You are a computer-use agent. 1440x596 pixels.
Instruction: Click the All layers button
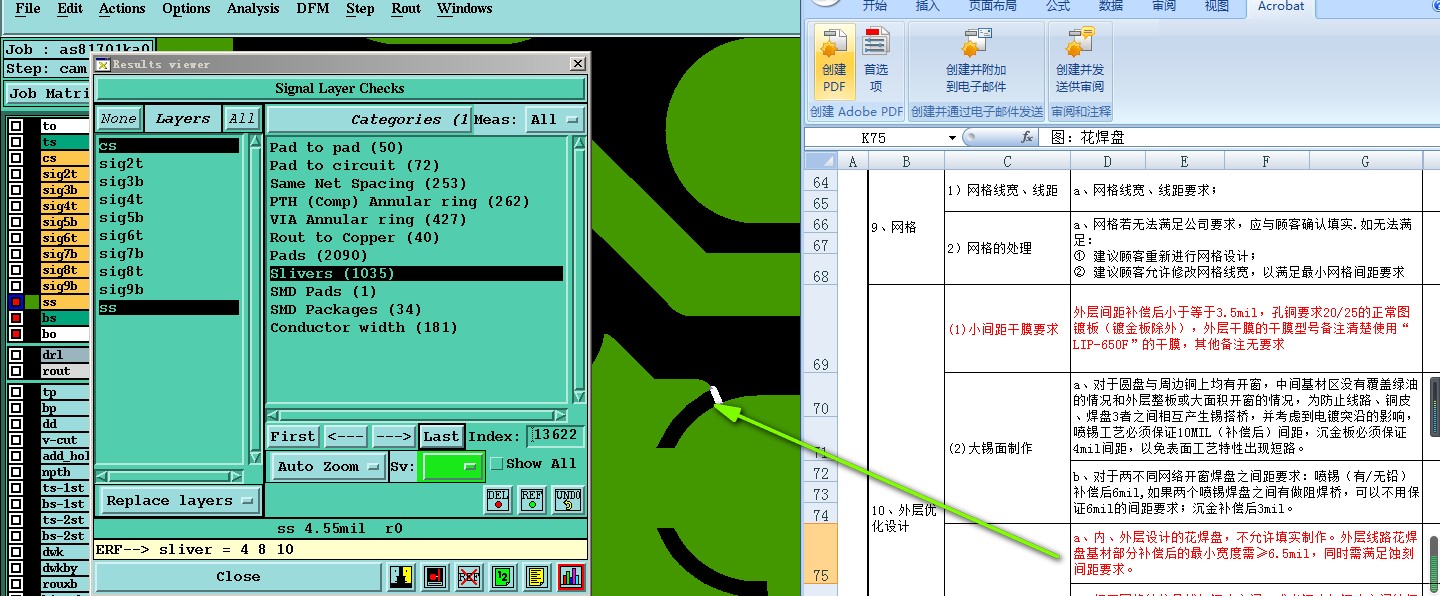tap(242, 119)
